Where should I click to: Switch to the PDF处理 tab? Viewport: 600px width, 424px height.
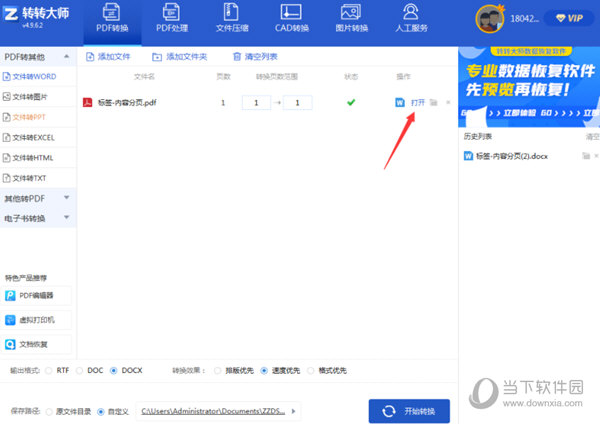[x=172, y=18]
